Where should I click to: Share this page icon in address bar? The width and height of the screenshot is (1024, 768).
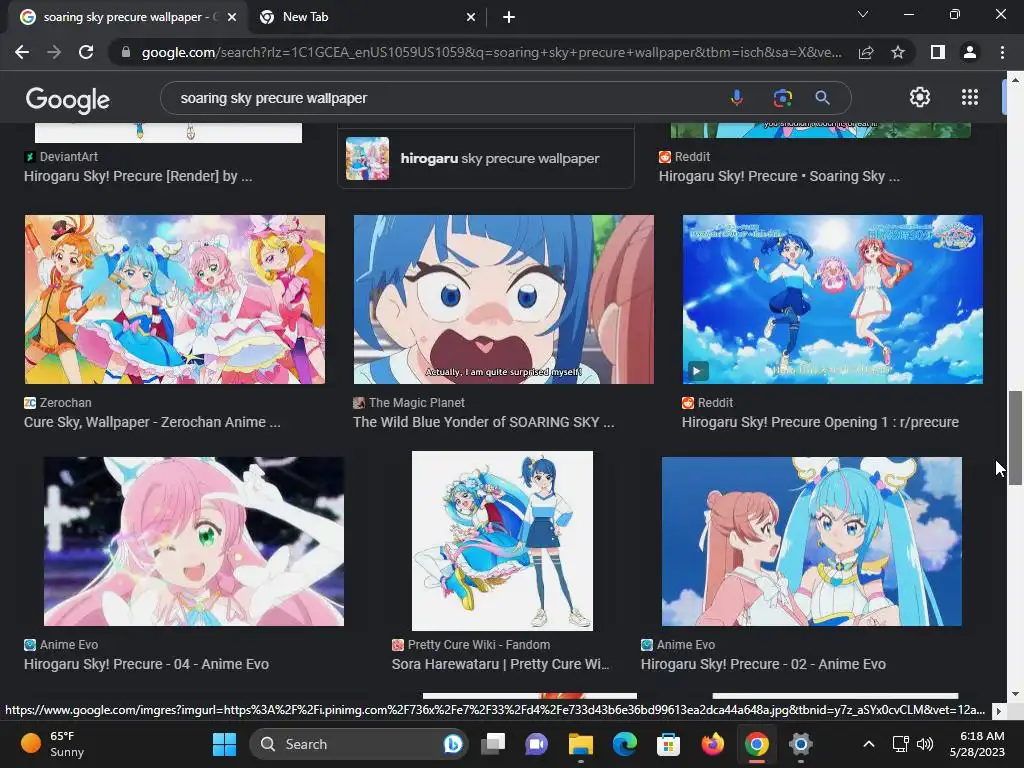pos(866,52)
